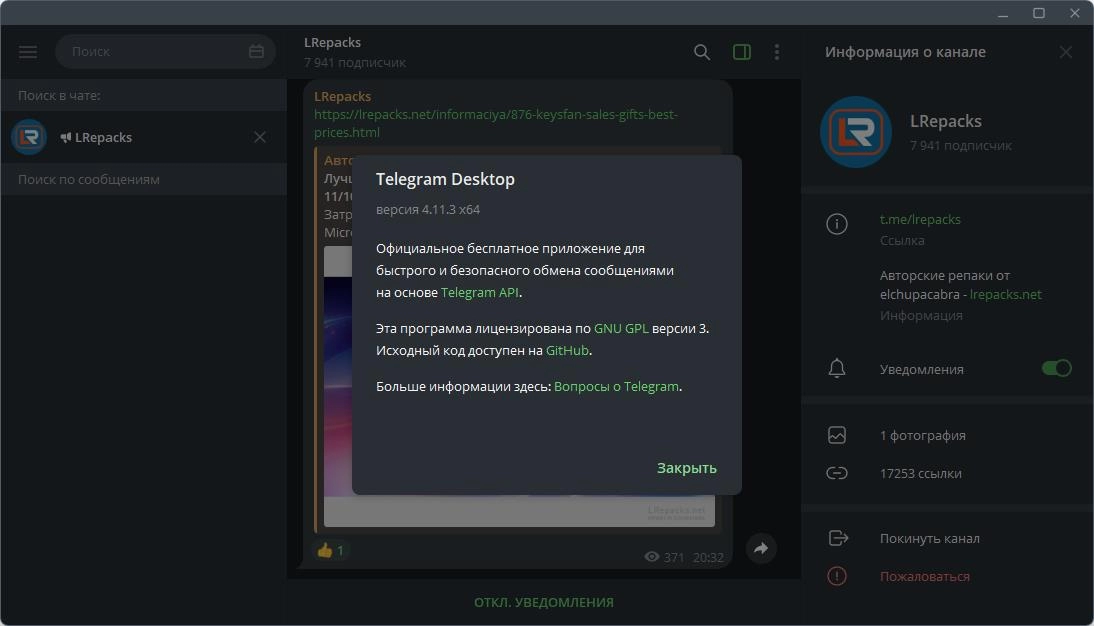The width and height of the screenshot is (1094, 626).
Task: Select Пожаловаться to report channel
Action: (924, 576)
